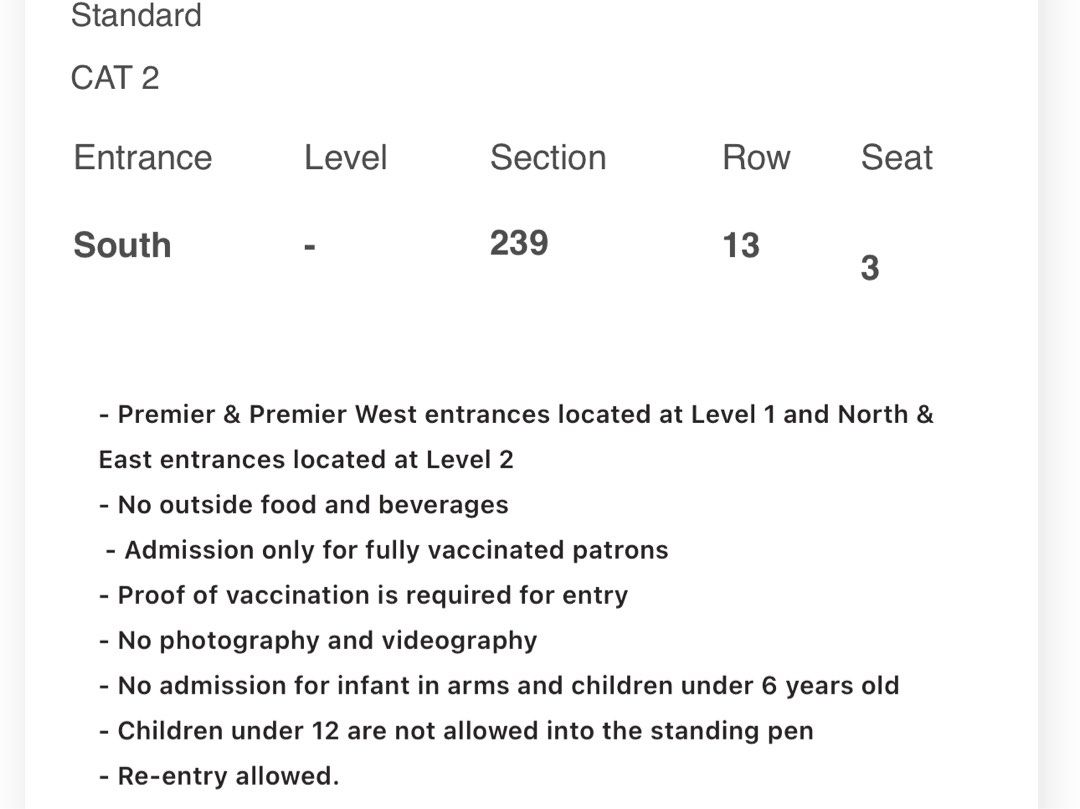
Task: Click the Standard ticket type text
Action: coord(136,15)
